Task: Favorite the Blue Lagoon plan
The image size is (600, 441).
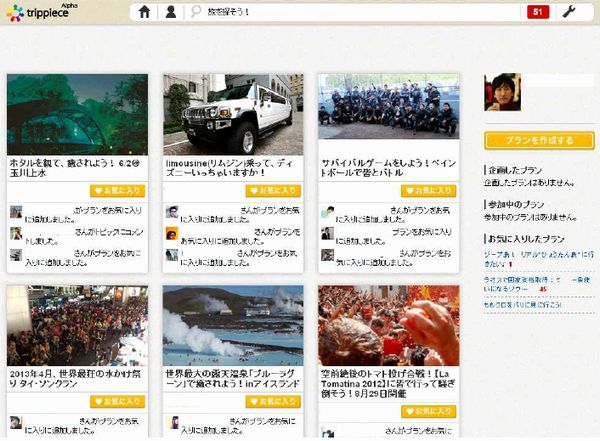Action: [273, 402]
